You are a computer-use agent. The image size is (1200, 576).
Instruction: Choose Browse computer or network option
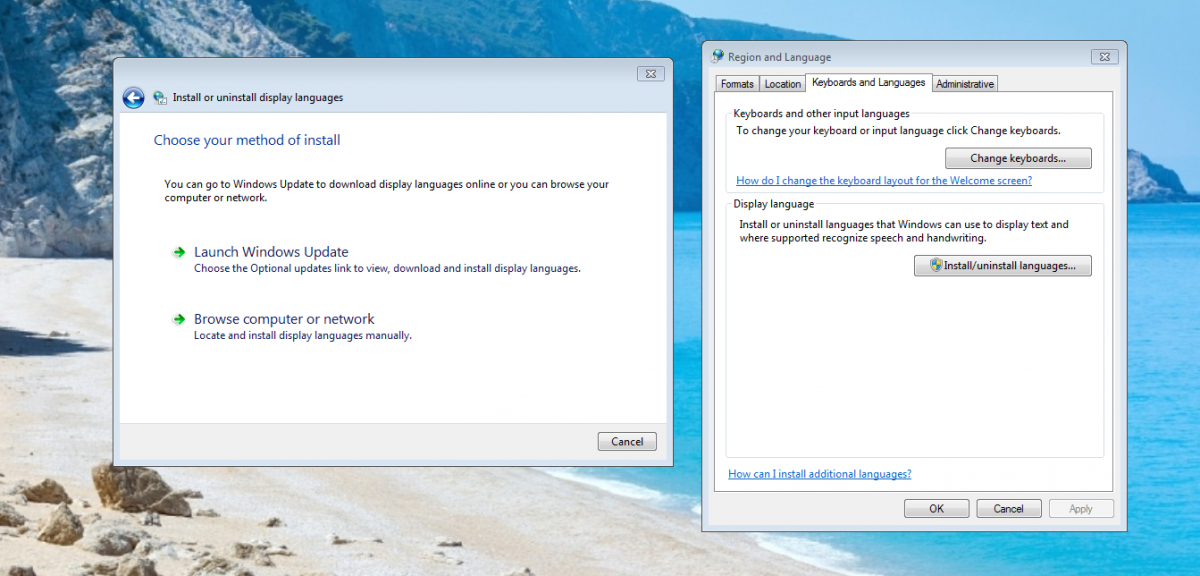pyautogui.click(x=284, y=319)
